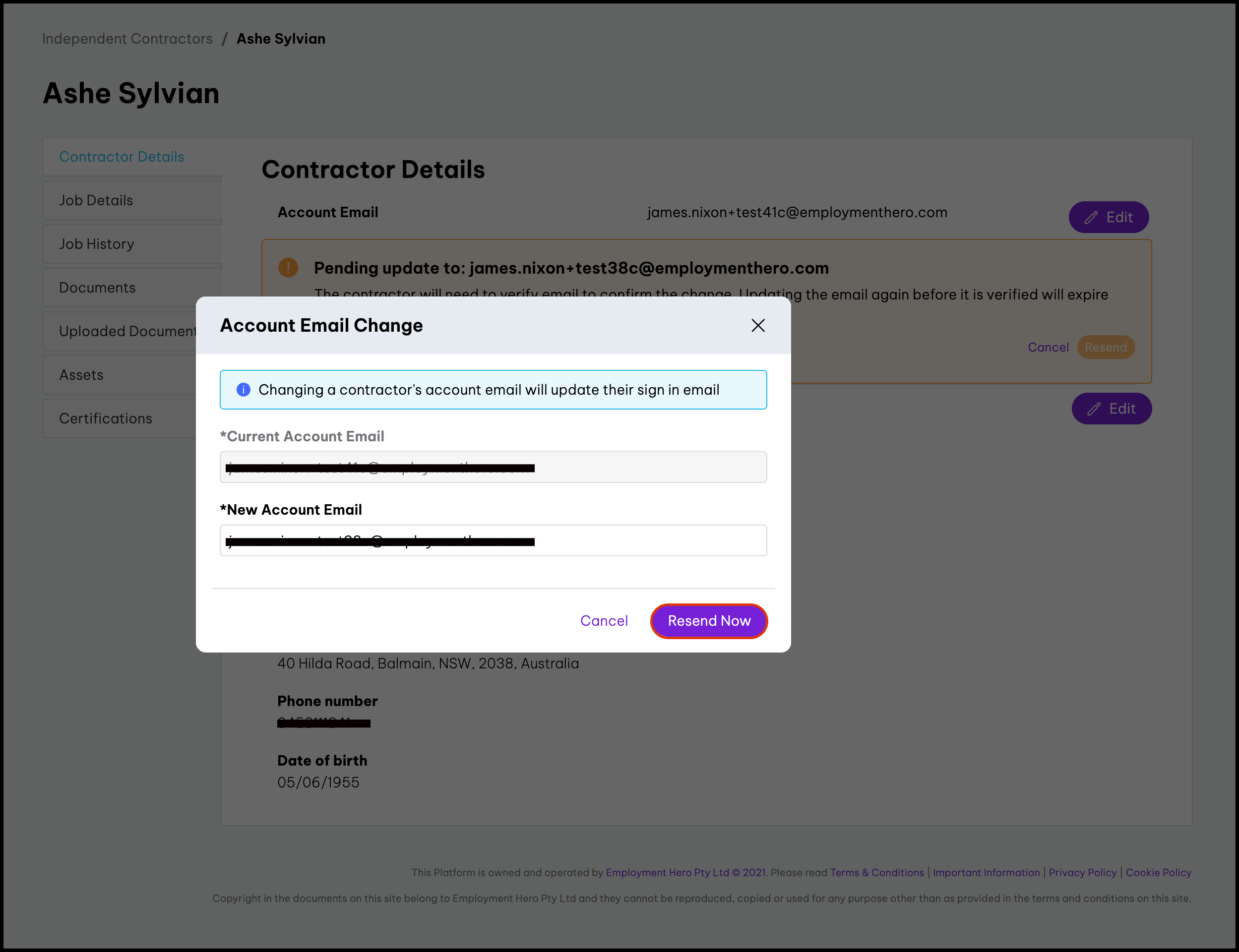Cancel the account email change dialog
Screen dimensions: 1239x952
pos(604,620)
